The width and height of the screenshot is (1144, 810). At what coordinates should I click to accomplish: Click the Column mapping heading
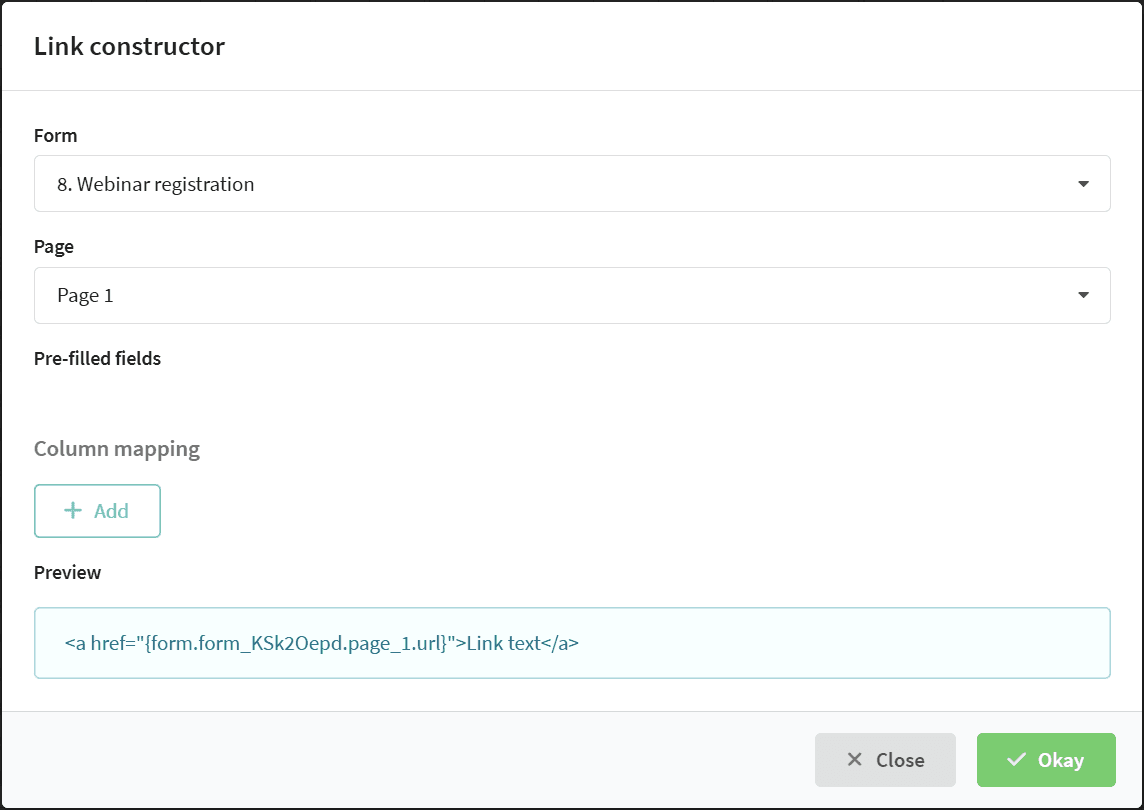point(117,449)
